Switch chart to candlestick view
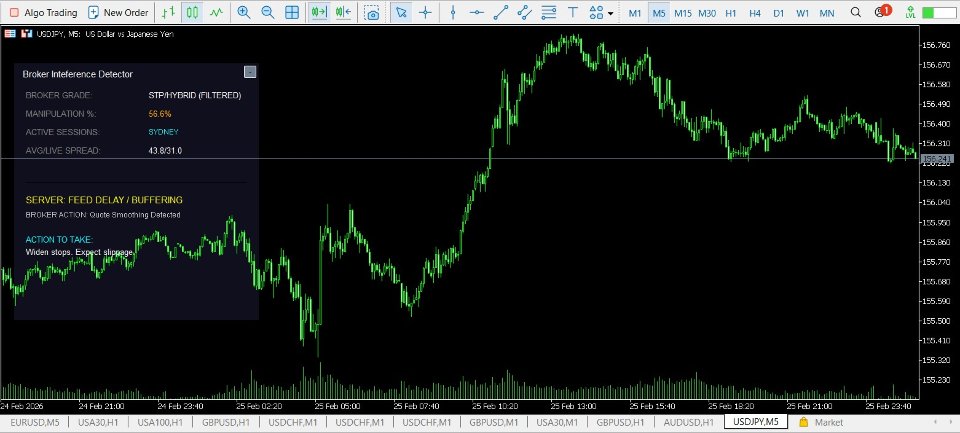The width and height of the screenshot is (960, 433). 193,12
